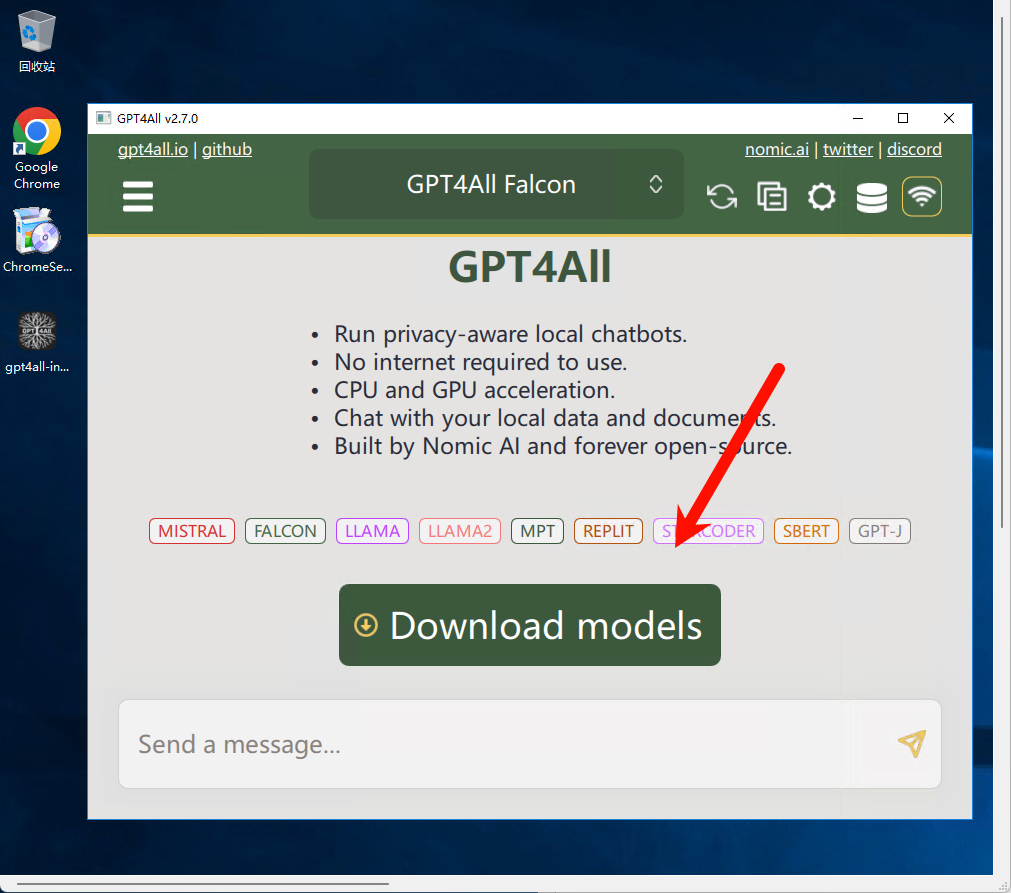1011x893 pixels.
Task: Minimize the GPT4All window
Action: click(858, 118)
